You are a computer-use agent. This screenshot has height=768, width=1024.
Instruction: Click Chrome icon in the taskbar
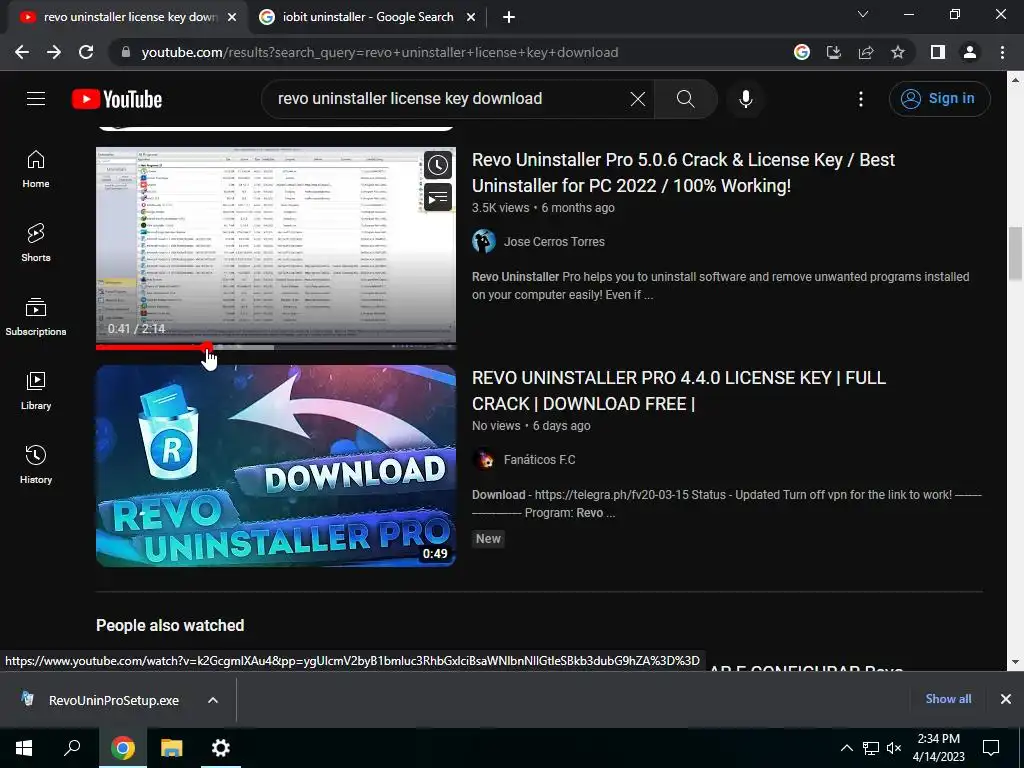[x=122, y=748]
